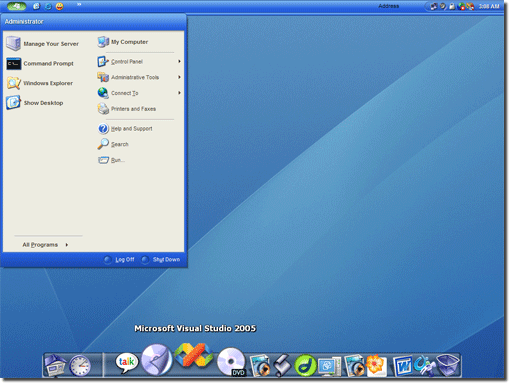This screenshot has width=510, height=384.
Task: Click the lock icon in system tray
Action: pos(452,6)
